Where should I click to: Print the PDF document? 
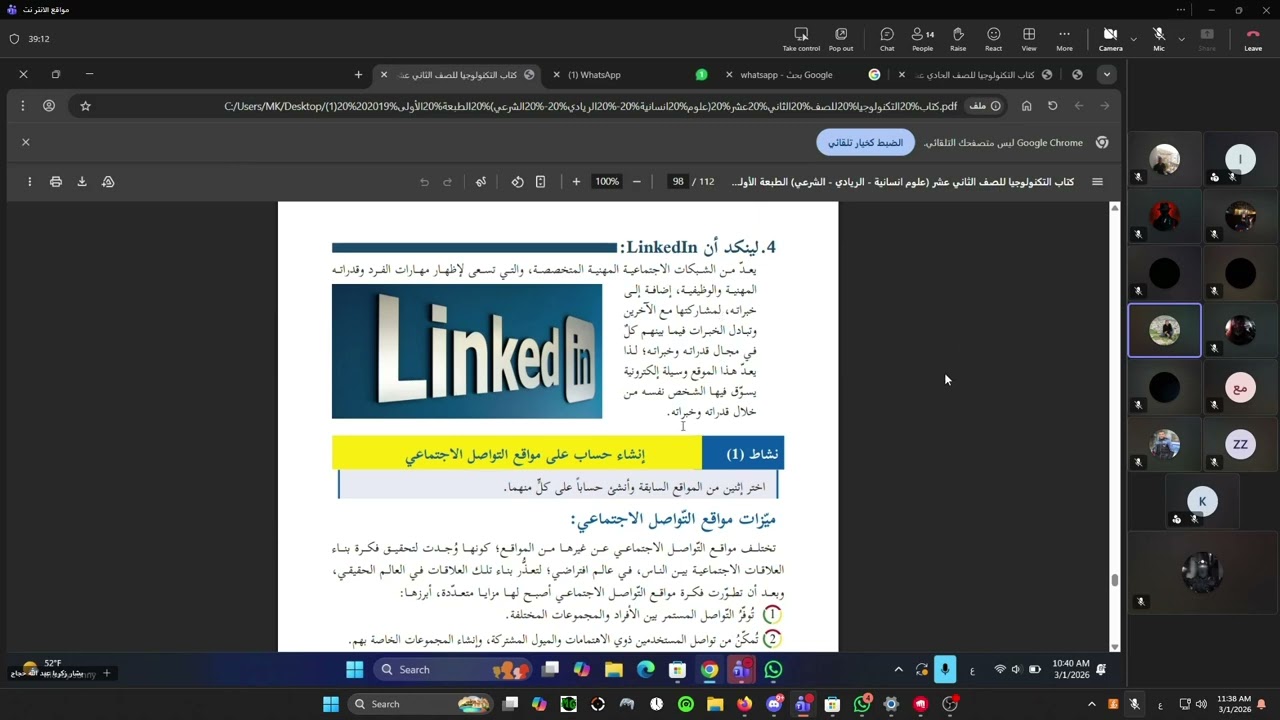[x=56, y=182]
